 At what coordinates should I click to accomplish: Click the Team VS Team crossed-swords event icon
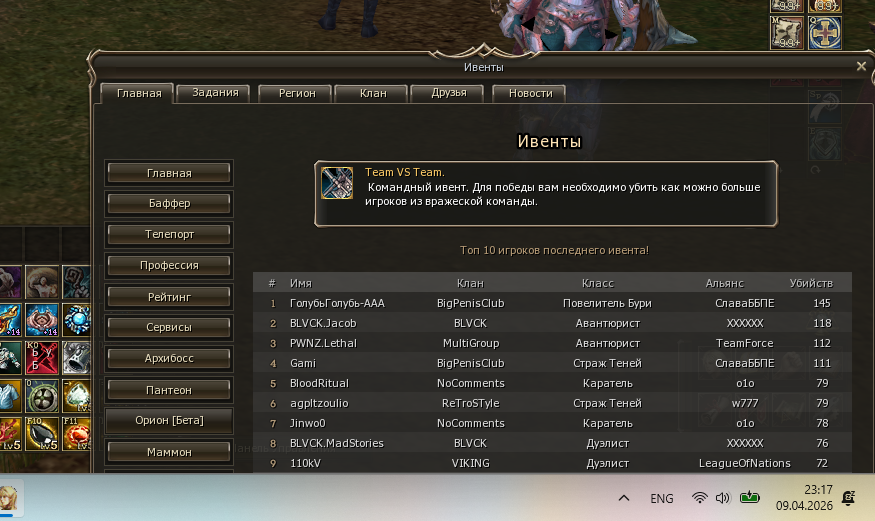pyautogui.click(x=337, y=183)
